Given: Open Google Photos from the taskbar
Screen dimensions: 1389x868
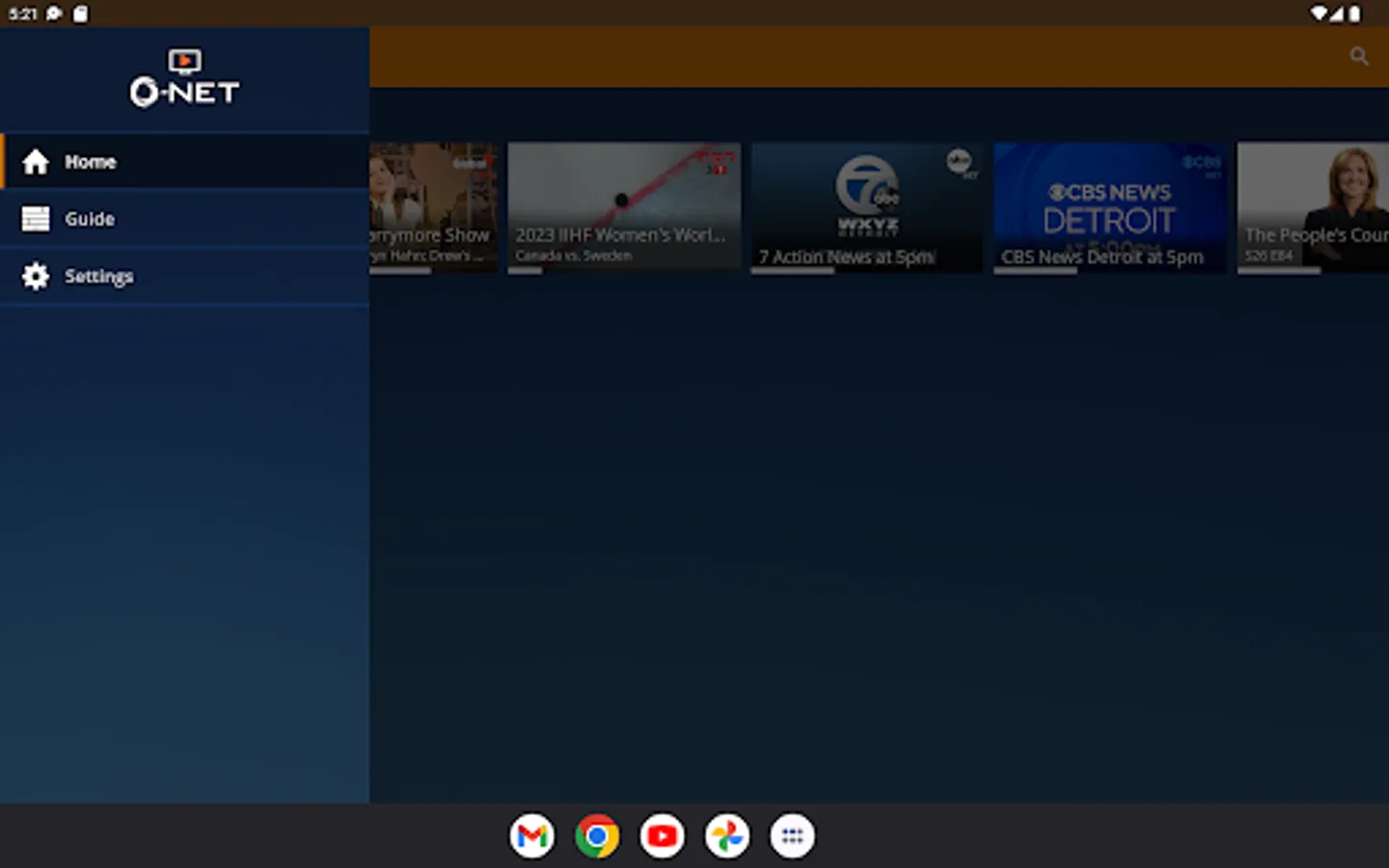Looking at the screenshot, I should coord(727,836).
